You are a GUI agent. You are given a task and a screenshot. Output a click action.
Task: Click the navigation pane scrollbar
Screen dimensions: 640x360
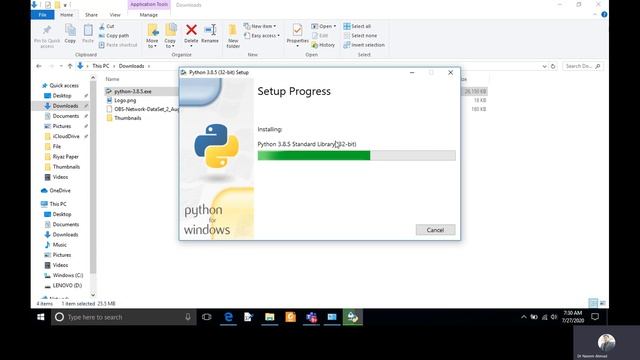[x=93, y=176]
